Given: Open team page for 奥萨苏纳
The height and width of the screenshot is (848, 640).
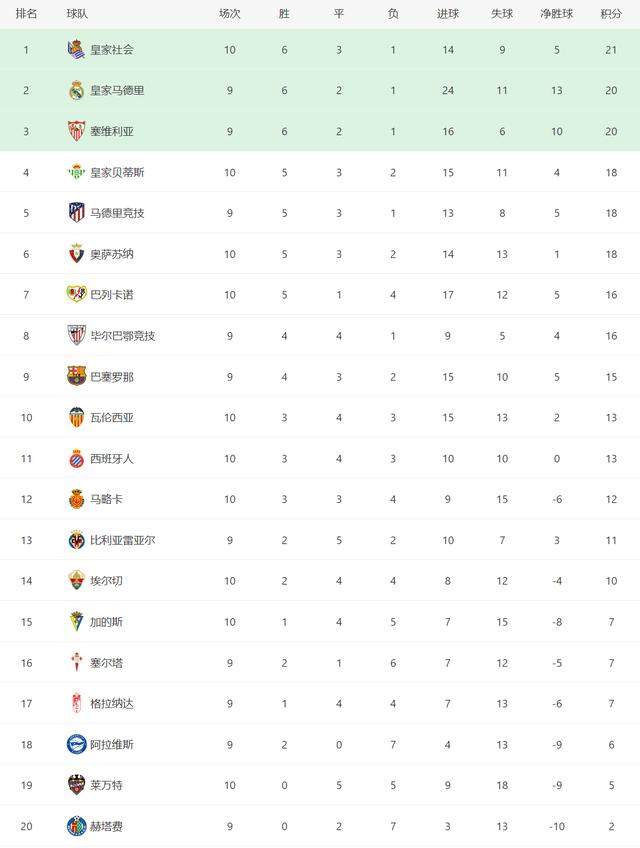Looking at the screenshot, I should point(112,254).
